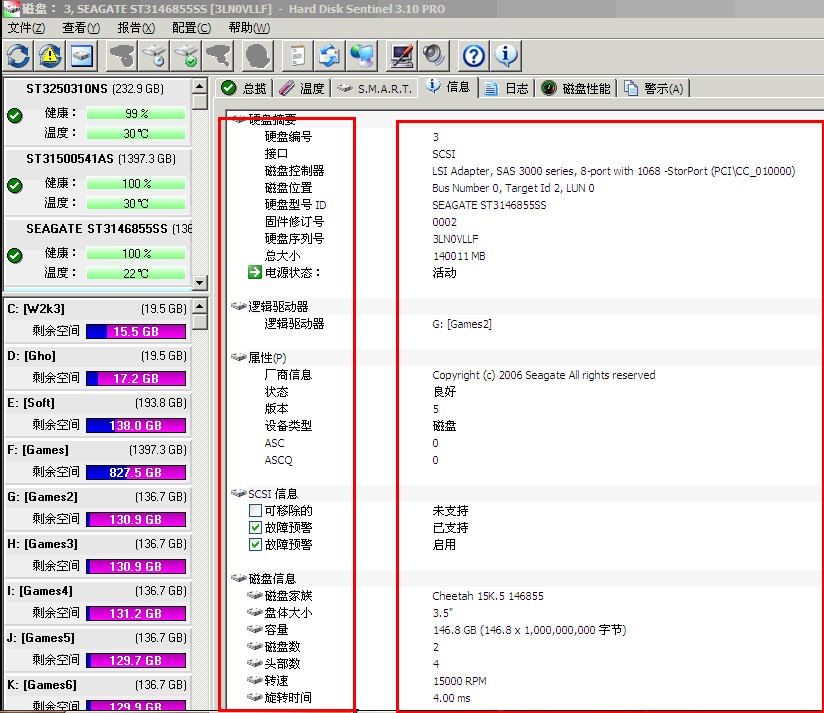Click the 99 % health bar of ST3250310NS
Viewport: 824px width, 713px height.
coord(136,113)
